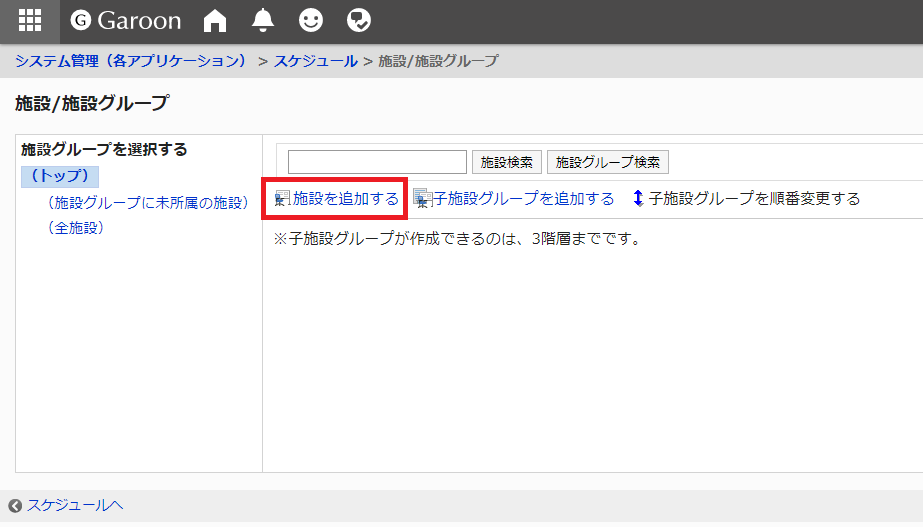Open the application grid menu icon

coord(30,21)
